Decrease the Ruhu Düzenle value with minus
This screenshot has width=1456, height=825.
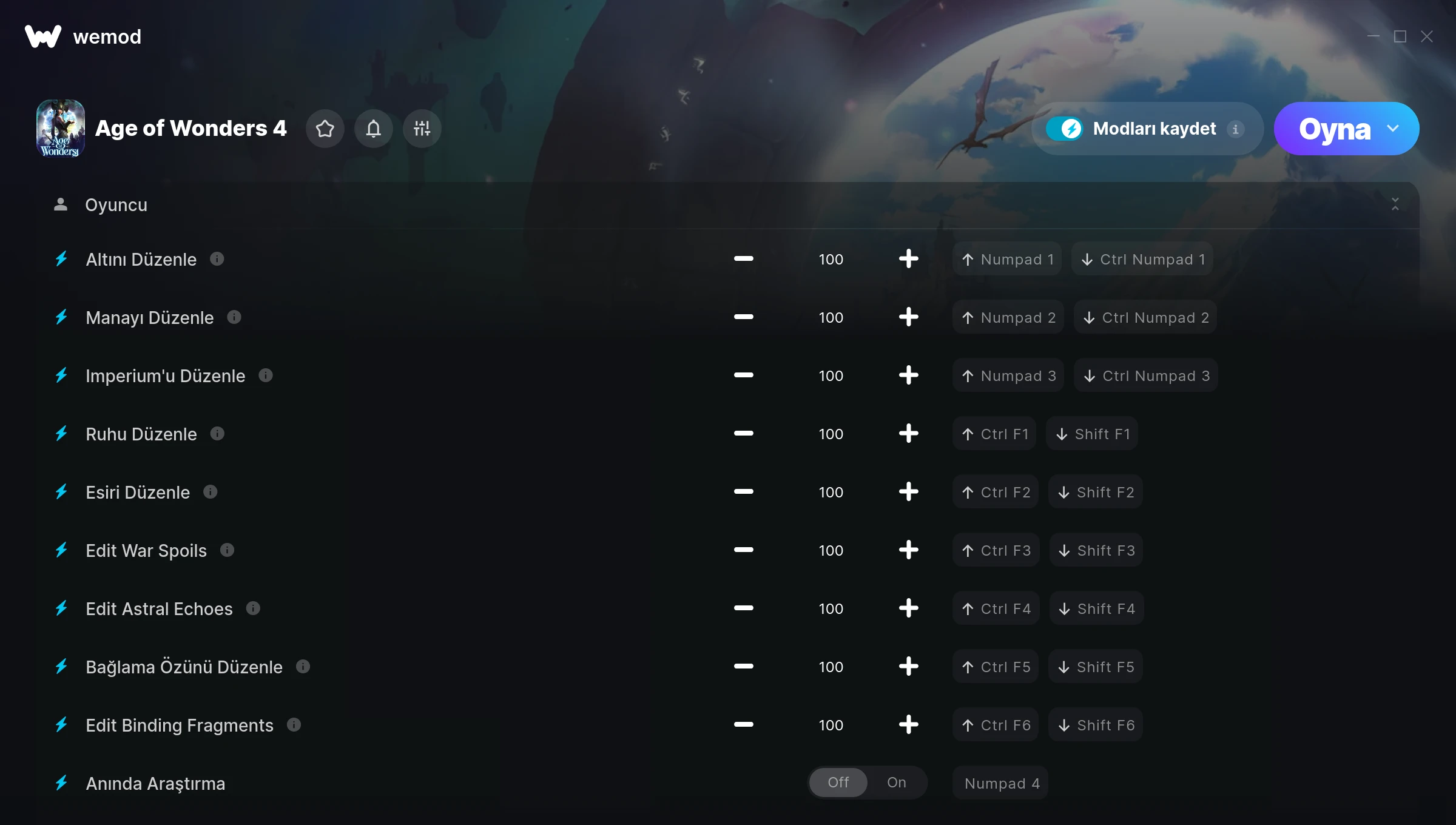pyautogui.click(x=744, y=434)
